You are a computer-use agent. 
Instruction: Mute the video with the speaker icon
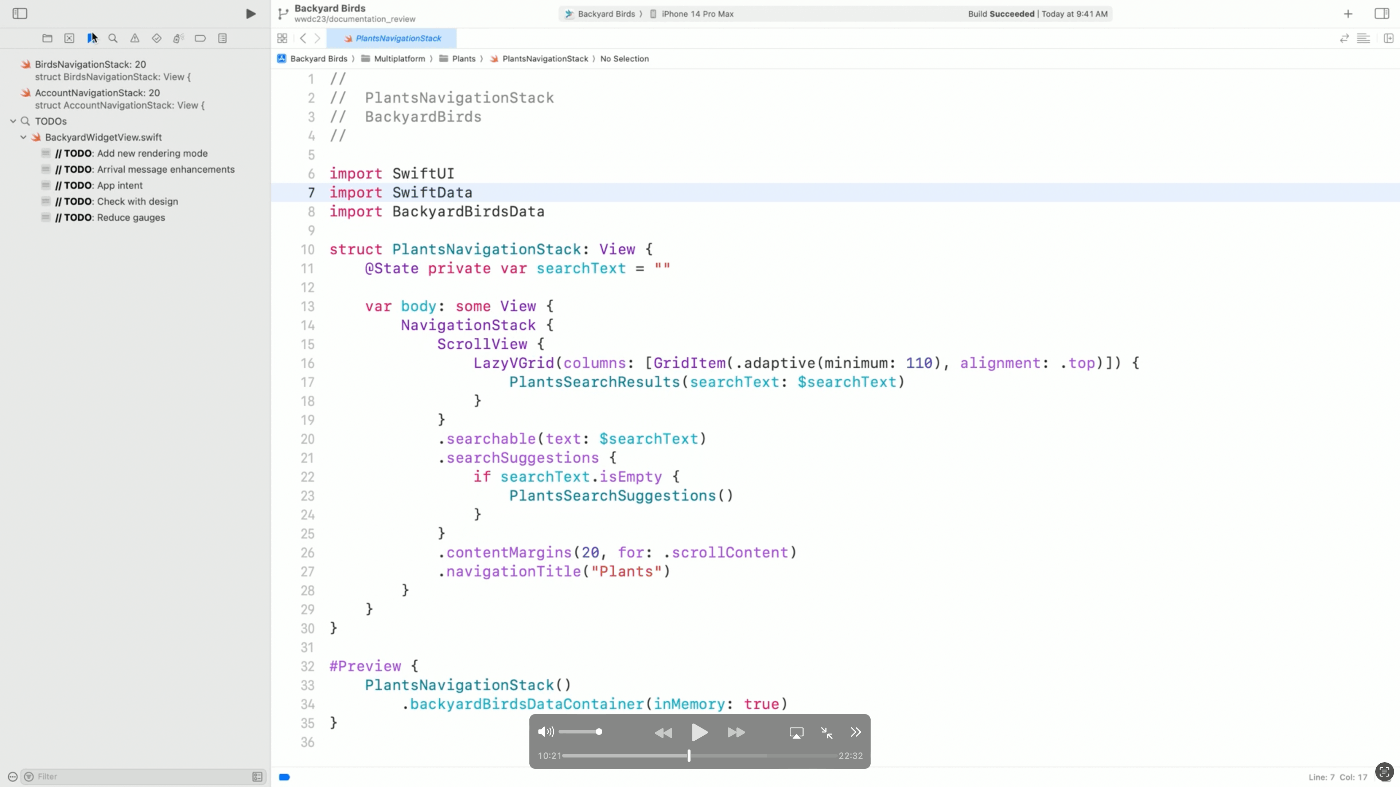coord(545,732)
